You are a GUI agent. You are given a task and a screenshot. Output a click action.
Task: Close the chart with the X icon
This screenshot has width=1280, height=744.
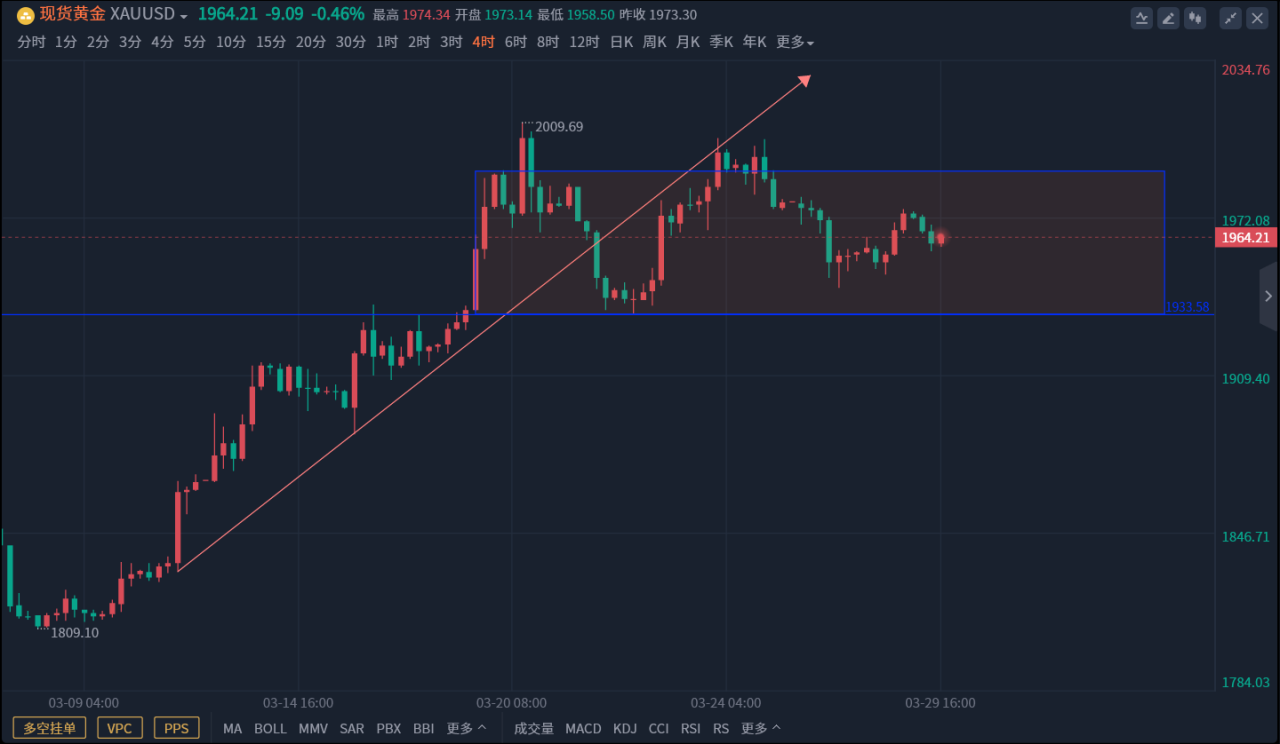(1257, 17)
